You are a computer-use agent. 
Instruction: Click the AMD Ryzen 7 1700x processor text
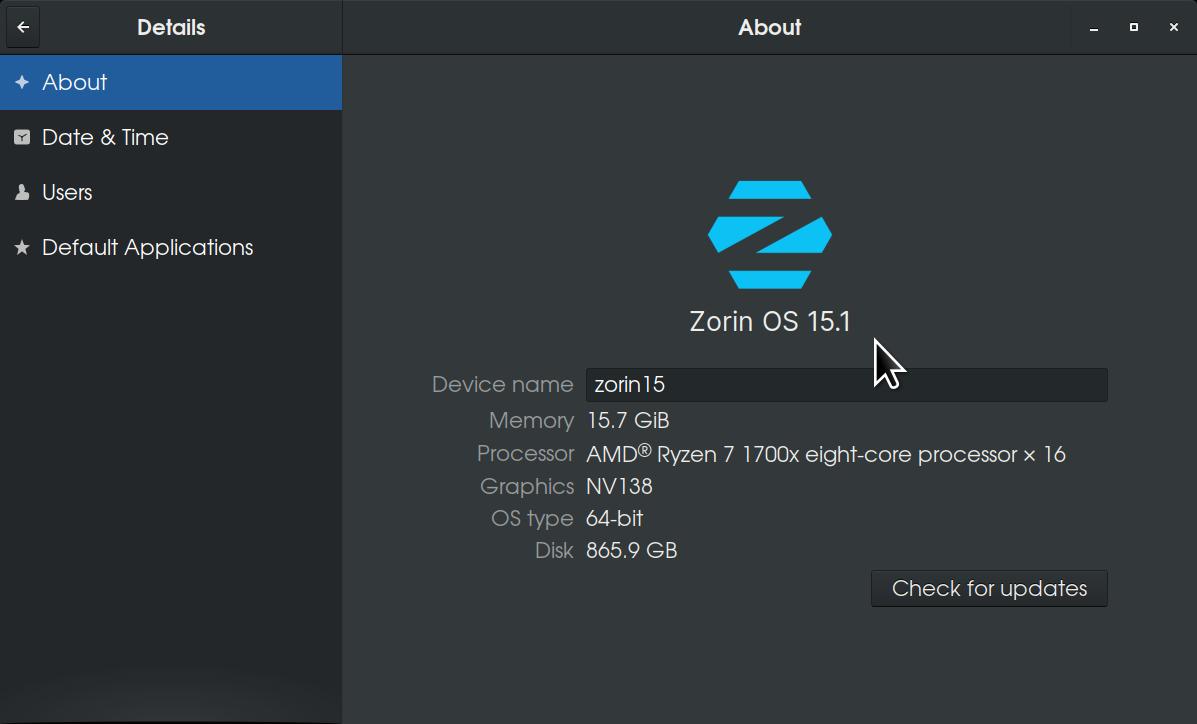pyautogui.click(x=825, y=454)
